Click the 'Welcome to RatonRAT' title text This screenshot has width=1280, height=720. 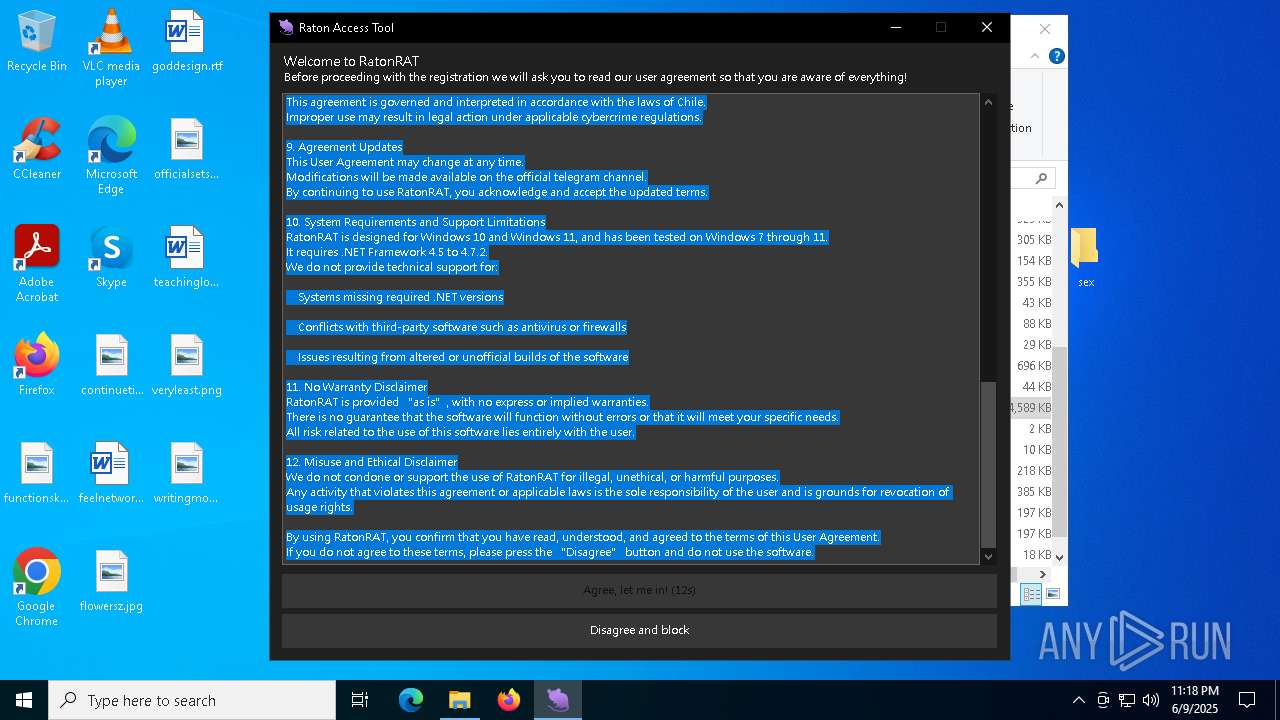click(x=351, y=61)
